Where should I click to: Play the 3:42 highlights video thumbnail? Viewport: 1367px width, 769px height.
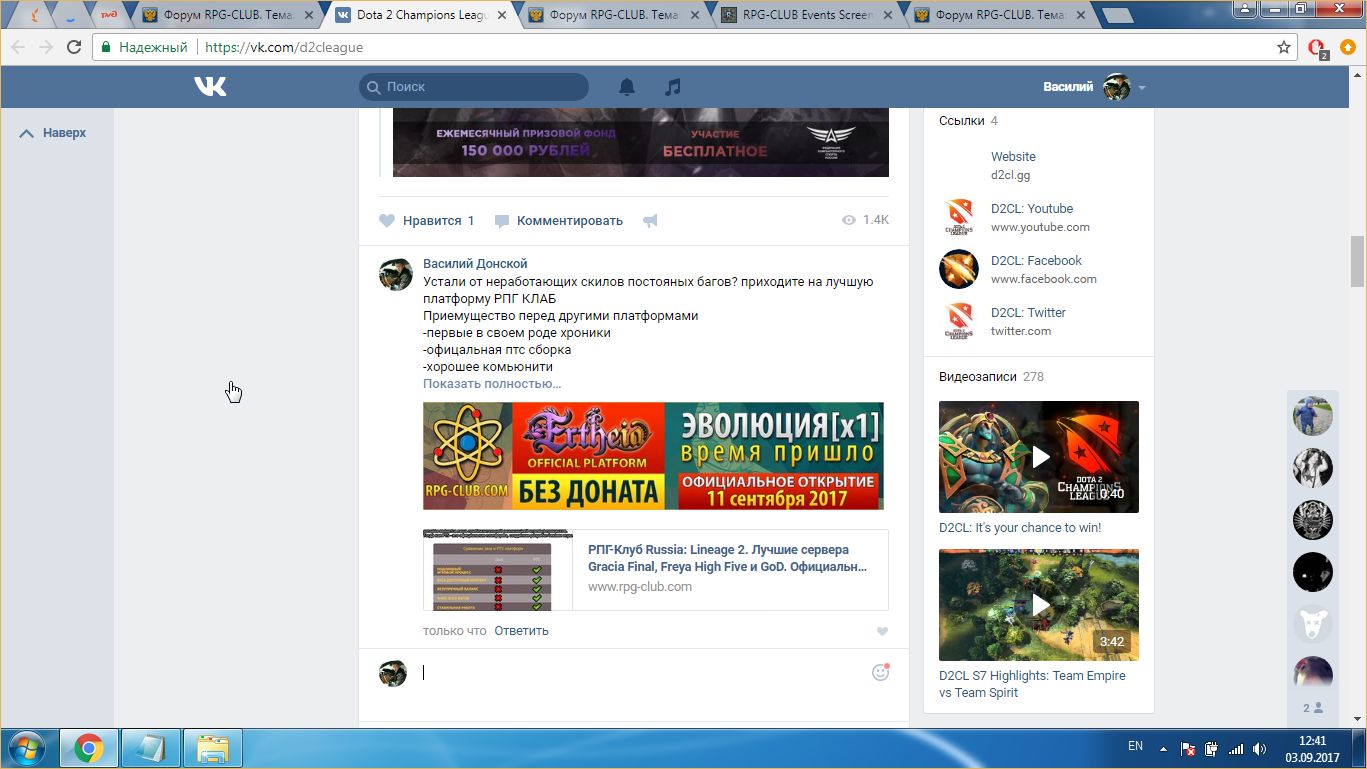pos(1039,605)
